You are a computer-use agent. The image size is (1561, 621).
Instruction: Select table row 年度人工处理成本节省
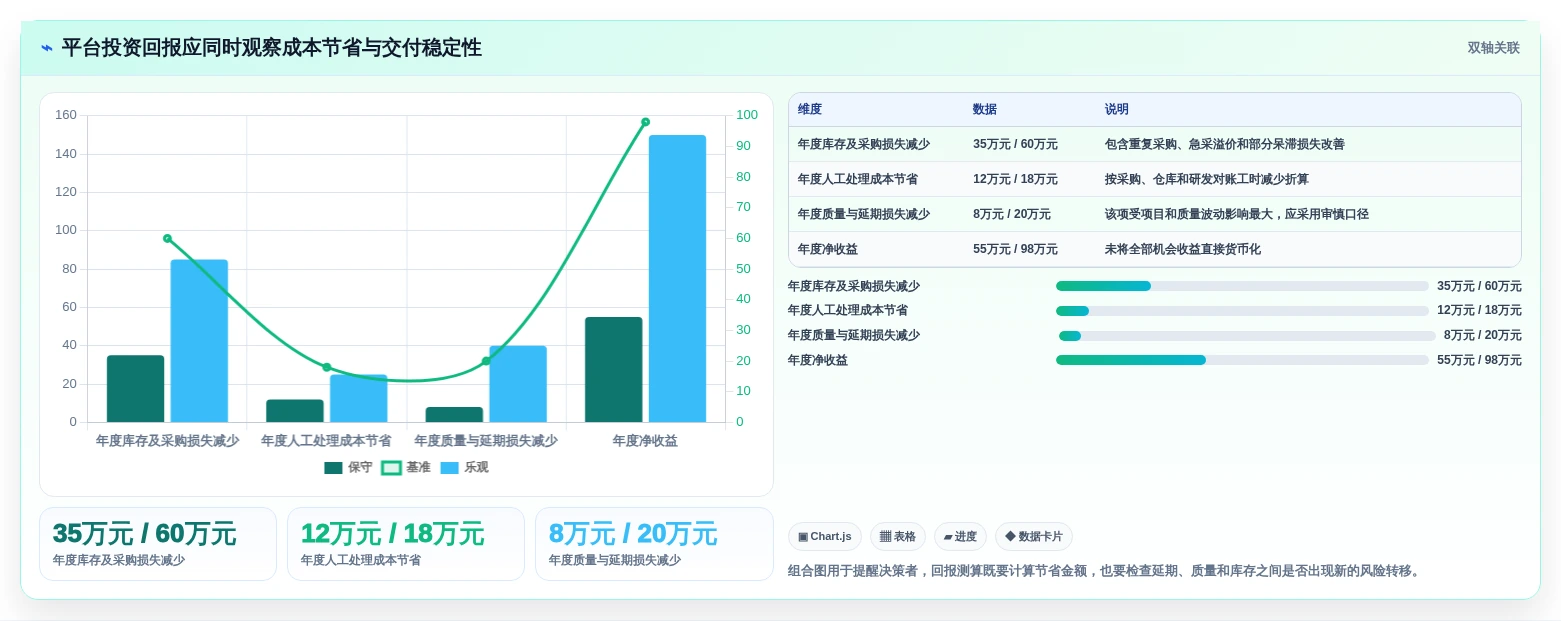tap(1155, 179)
